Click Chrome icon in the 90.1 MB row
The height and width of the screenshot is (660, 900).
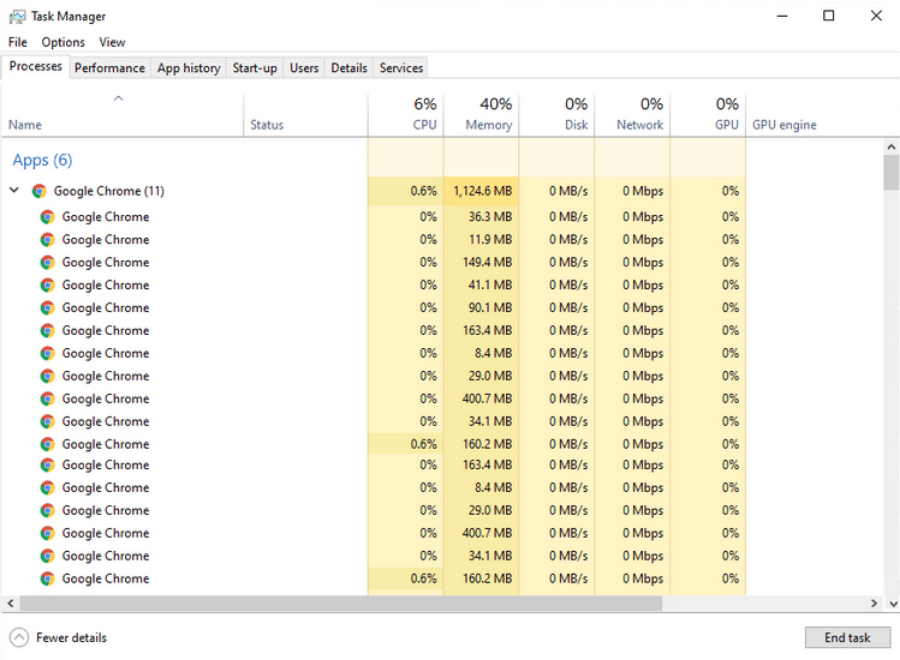click(x=48, y=308)
